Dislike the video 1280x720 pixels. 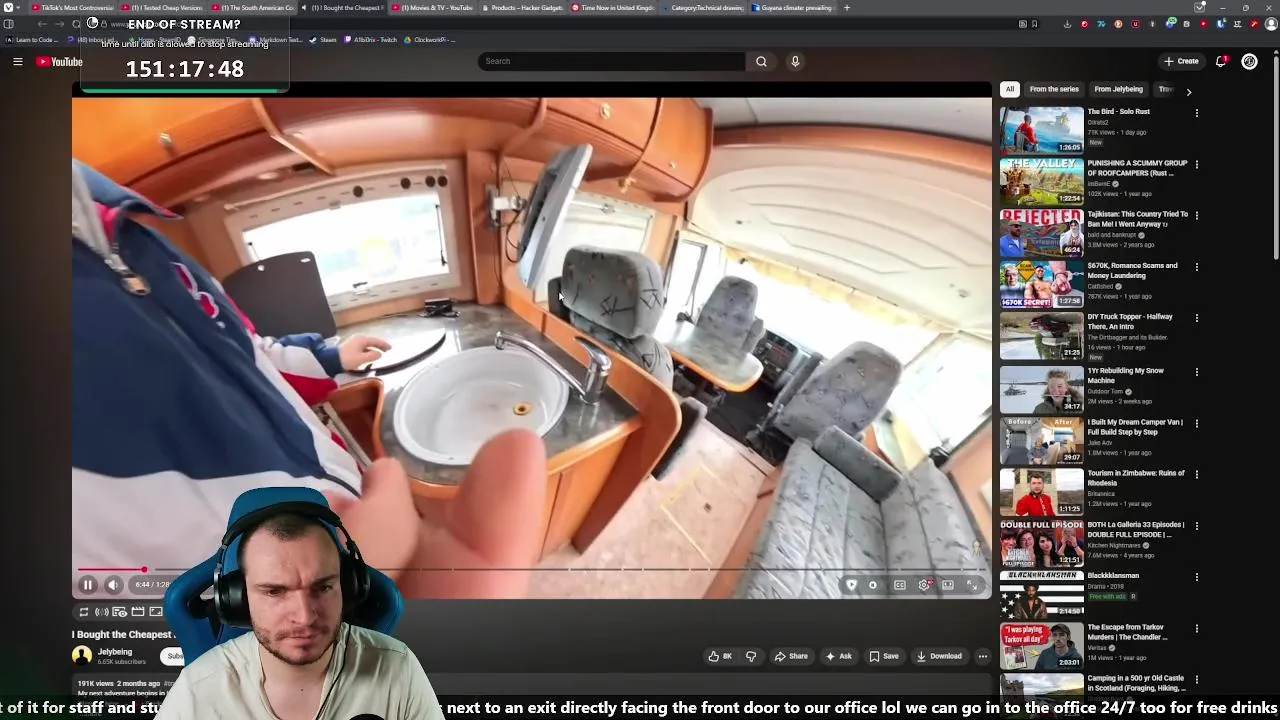click(x=751, y=656)
